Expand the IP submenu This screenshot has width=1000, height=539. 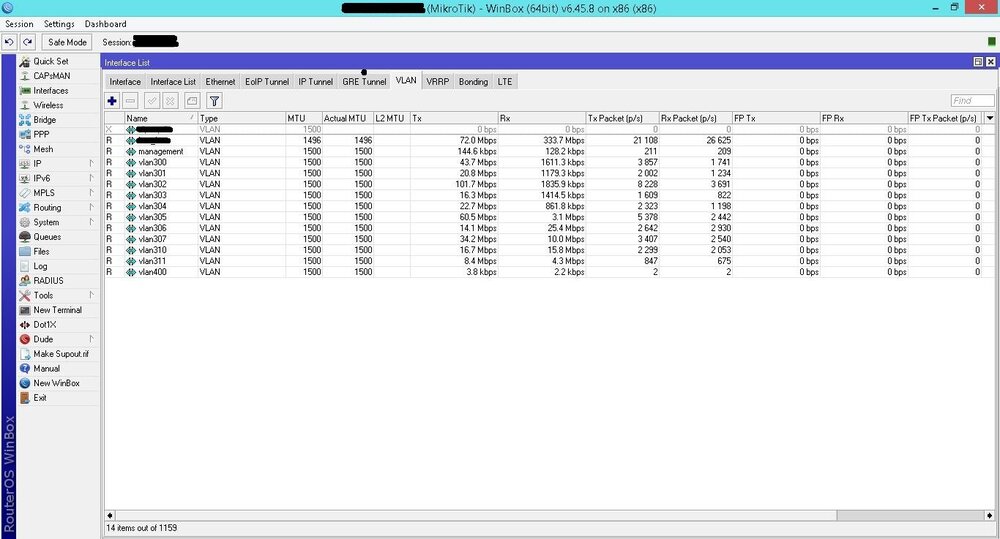coord(38,163)
